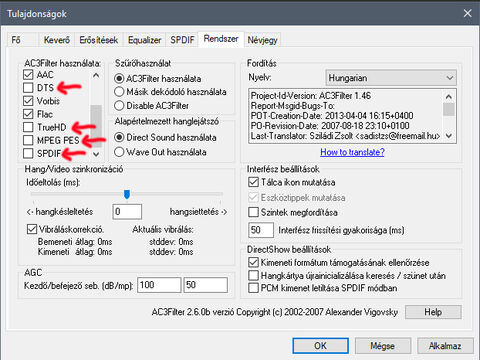Click AGC start speed field 100
The width and height of the screenshot is (480, 360).
pos(159,285)
